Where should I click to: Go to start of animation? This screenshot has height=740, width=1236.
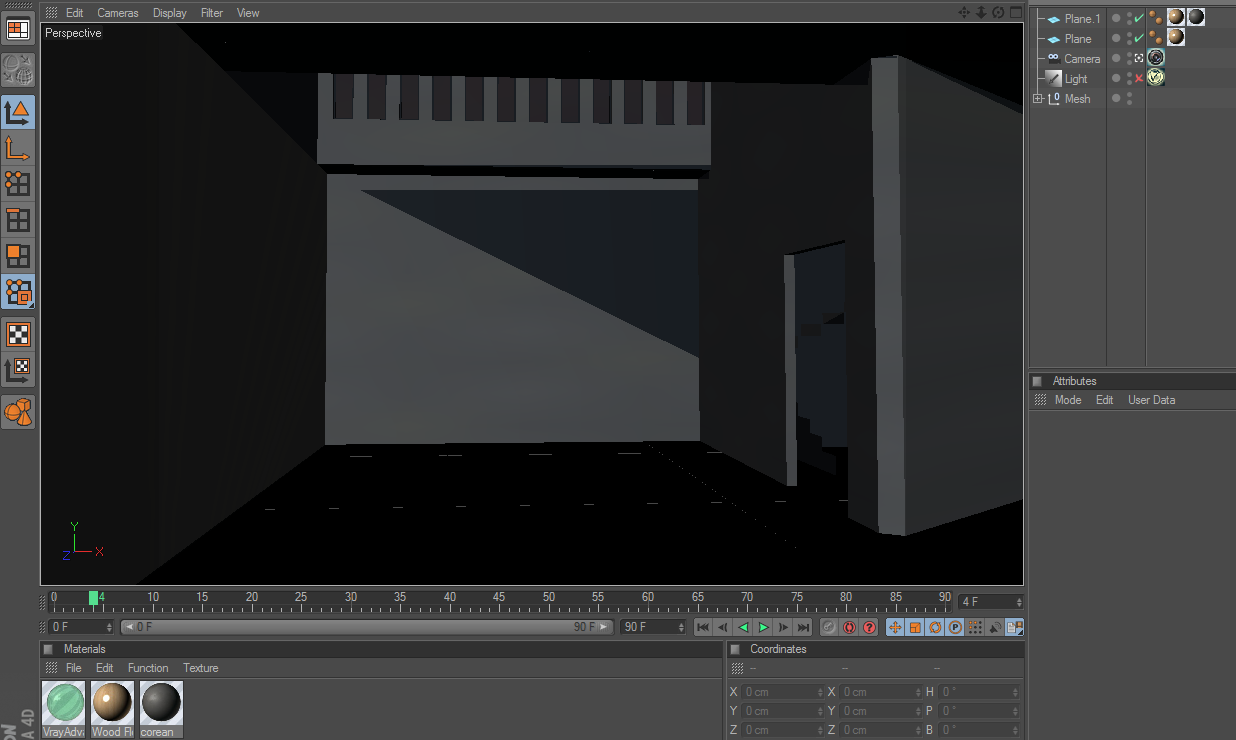703,627
